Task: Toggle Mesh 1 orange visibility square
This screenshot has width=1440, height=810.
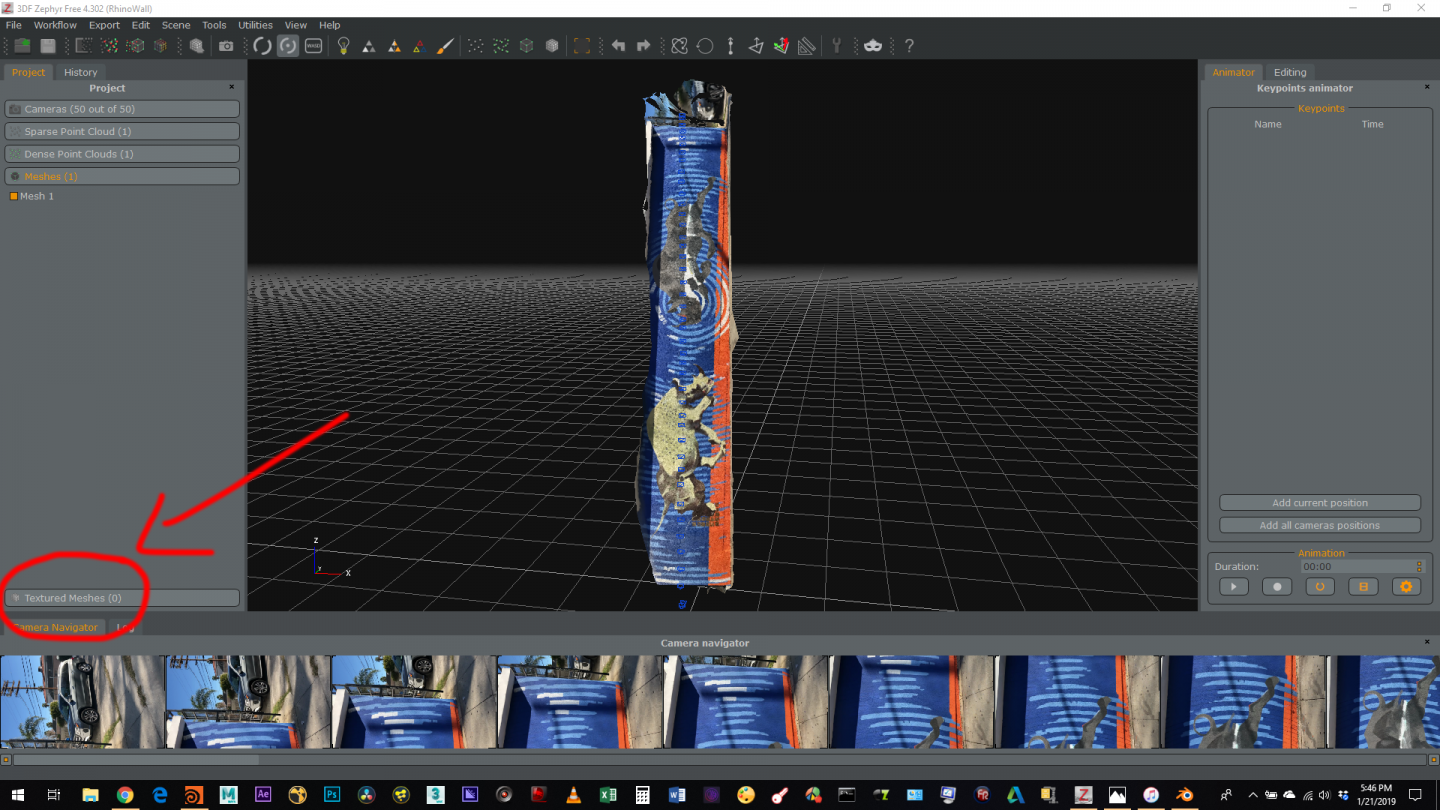Action: click(x=14, y=196)
